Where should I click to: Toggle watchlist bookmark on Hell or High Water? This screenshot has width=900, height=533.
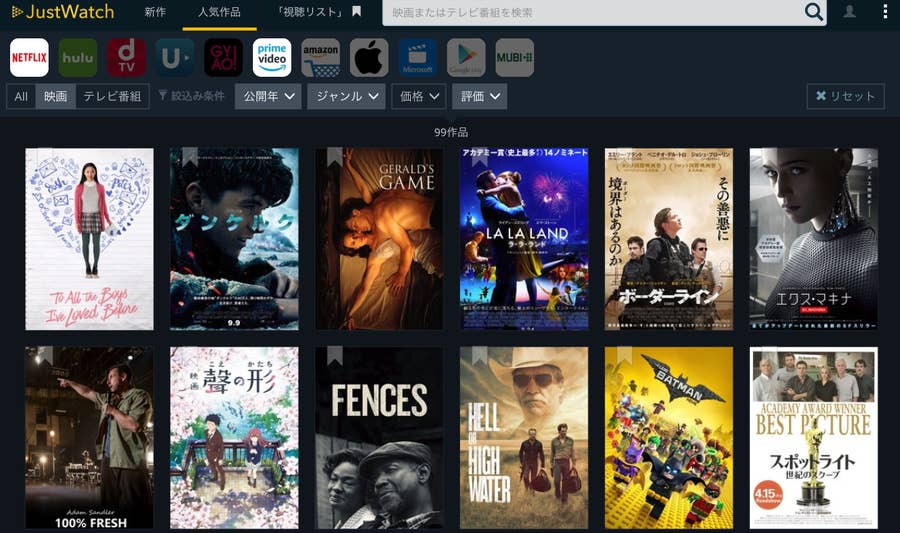pos(479,356)
